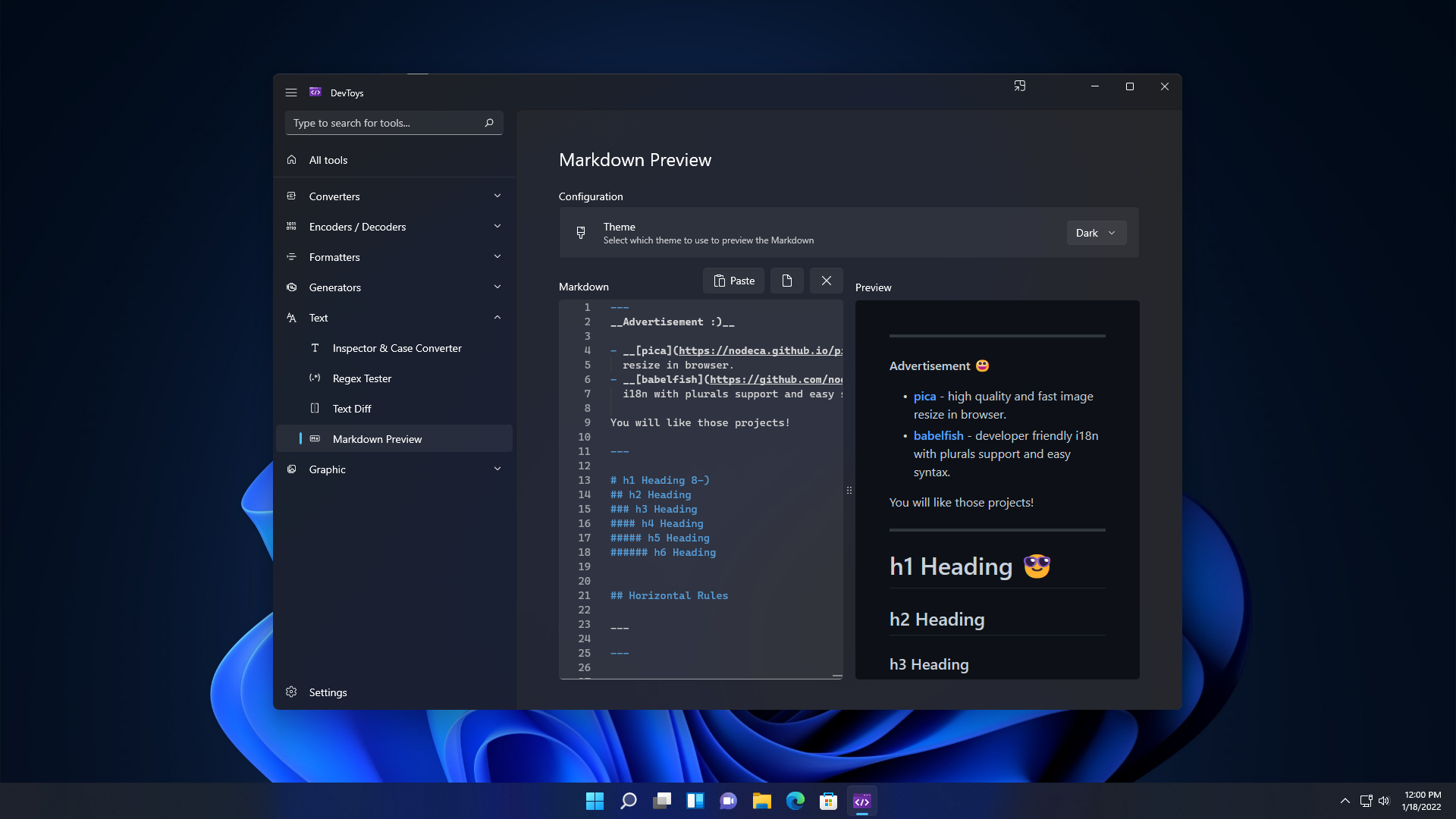Viewport: 1456px width, 819px height.
Task: Click the Paste icon in Markdown editor
Action: click(733, 280)
